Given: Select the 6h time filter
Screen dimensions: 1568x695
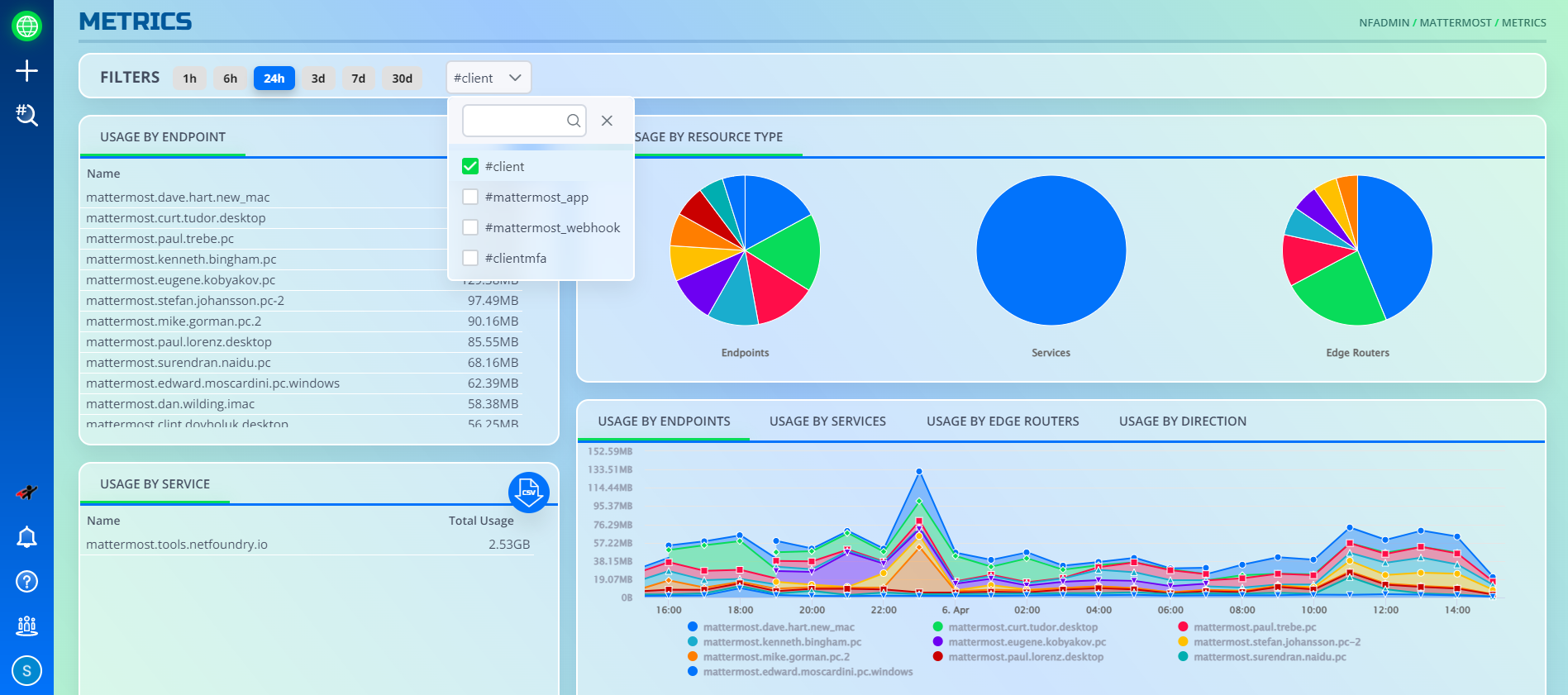Looking at the screenshot, I should tap(231, 79).
